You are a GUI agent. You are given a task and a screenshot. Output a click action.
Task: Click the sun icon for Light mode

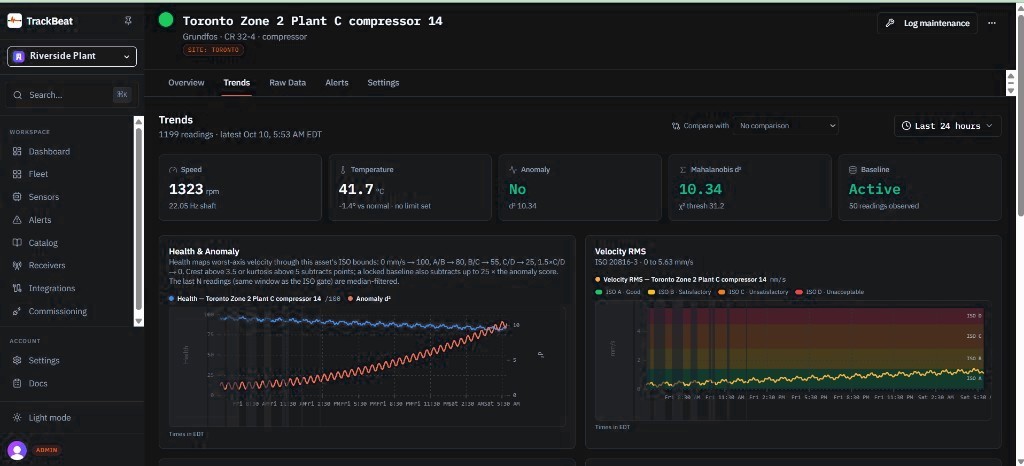[17, 418]
